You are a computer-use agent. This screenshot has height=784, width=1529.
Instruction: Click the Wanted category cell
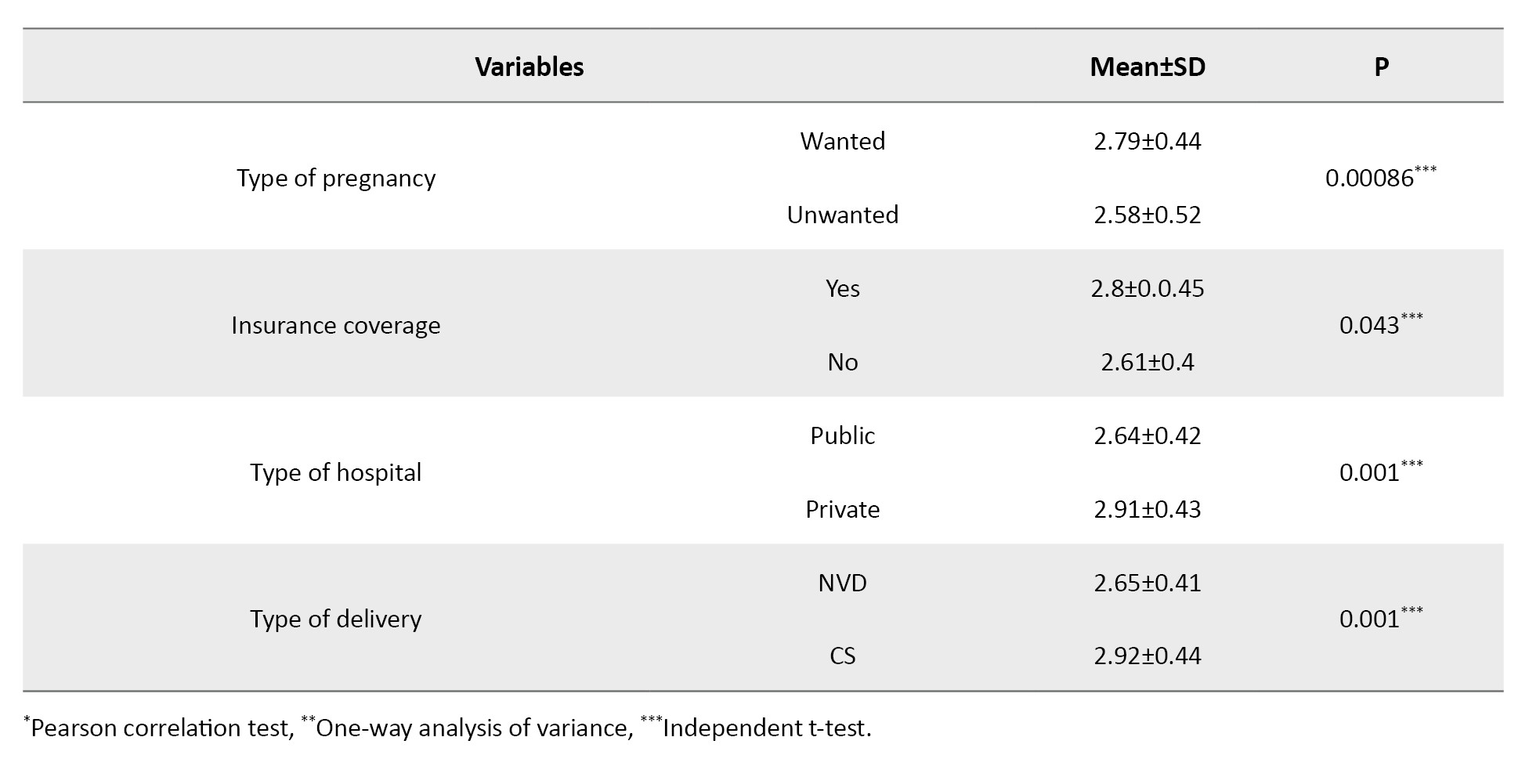click(842, 142)
